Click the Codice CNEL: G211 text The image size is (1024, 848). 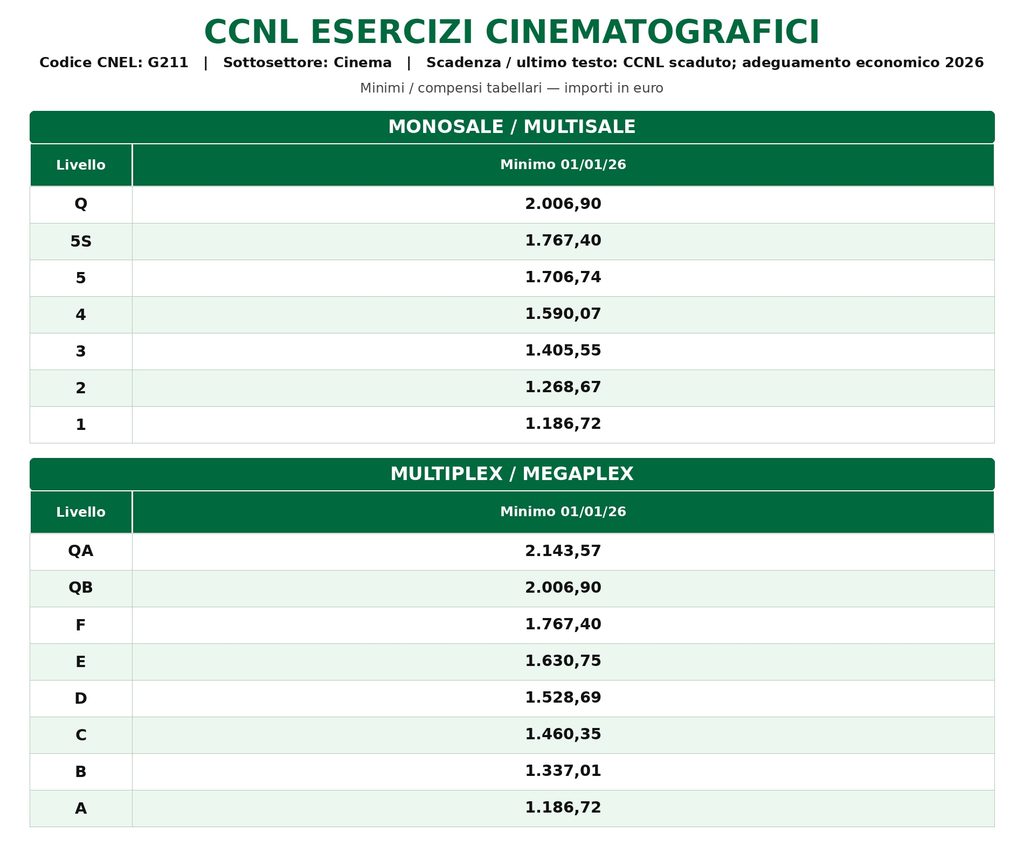point(114,63)
